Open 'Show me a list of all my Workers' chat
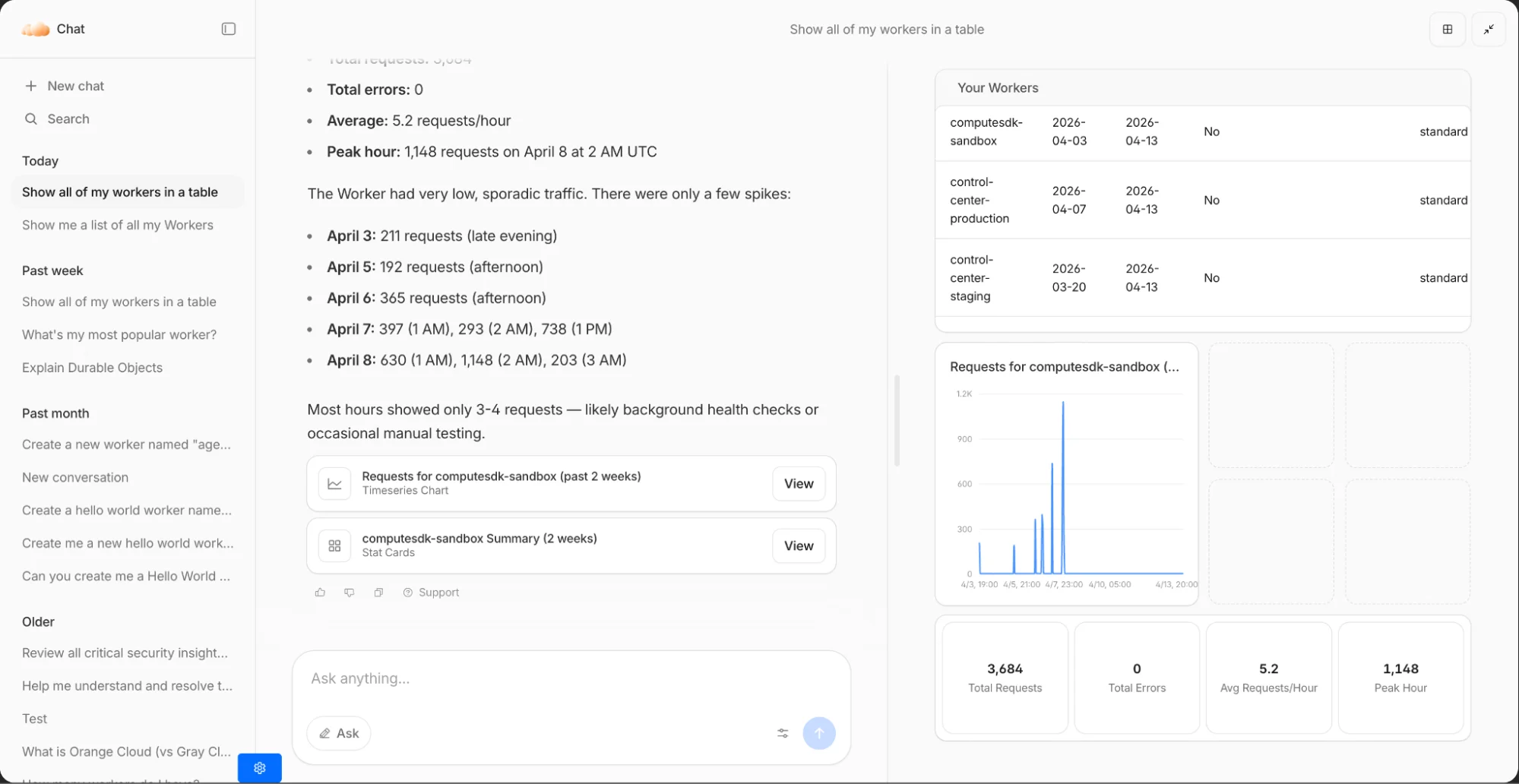Image resolution: width=1519 pixels, height=784 pixels. 117,225
